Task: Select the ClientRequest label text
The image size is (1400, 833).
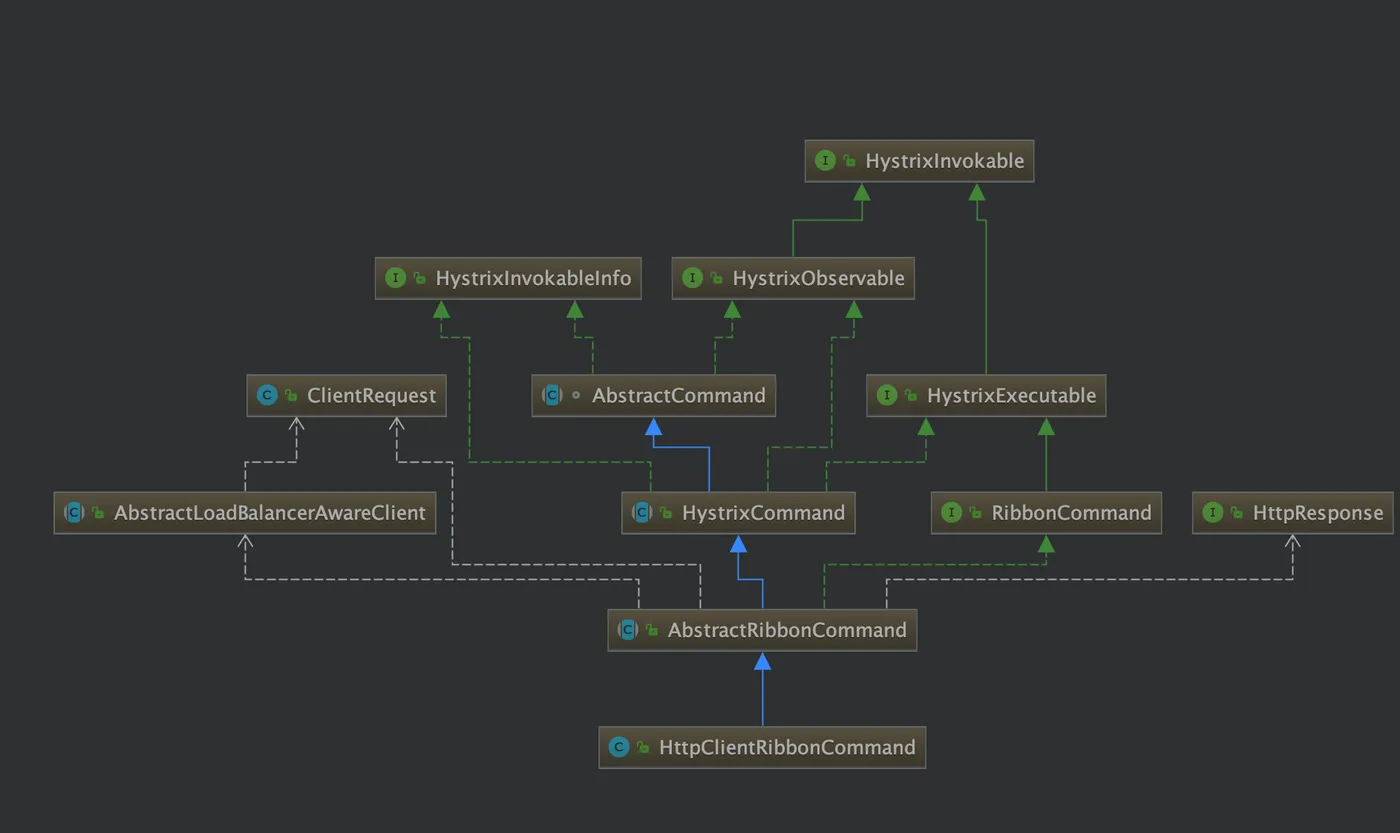Action: click(x=372, y=395)
